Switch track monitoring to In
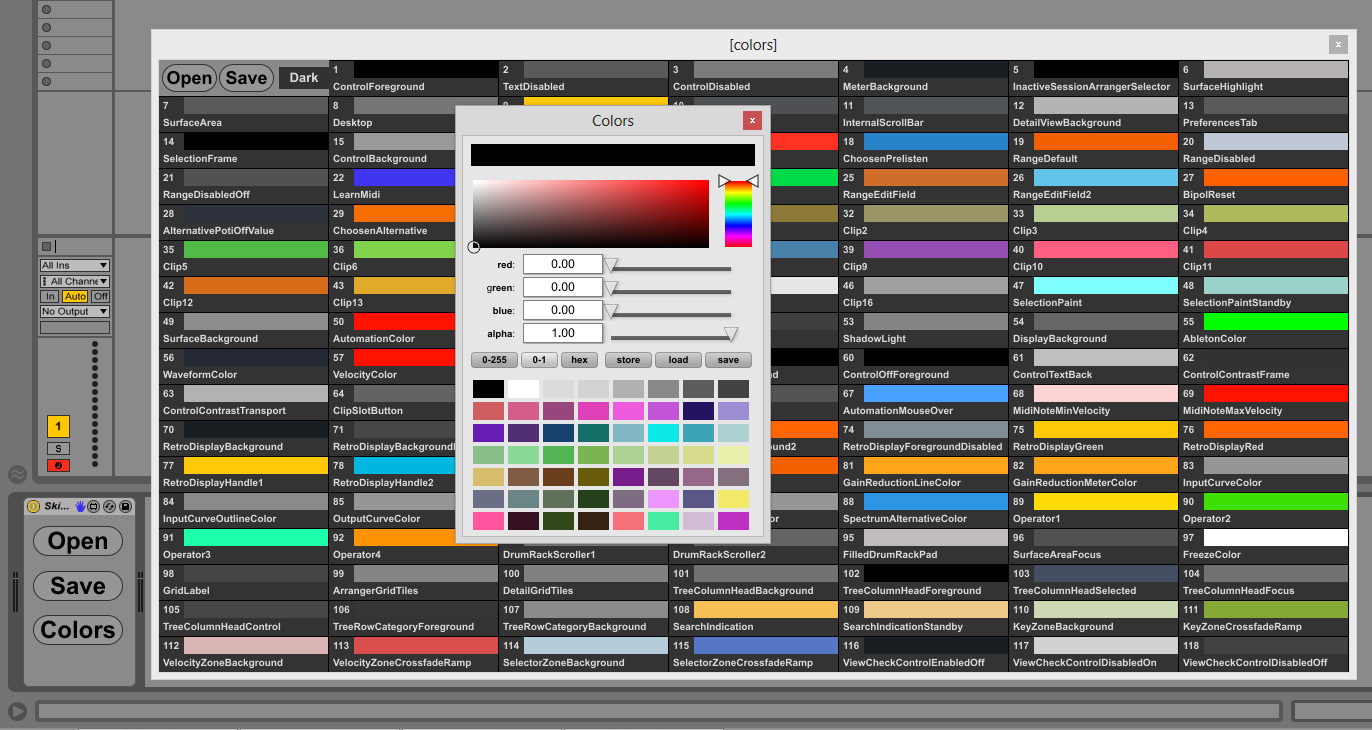1372x730 pixels. tap(49, 296)
